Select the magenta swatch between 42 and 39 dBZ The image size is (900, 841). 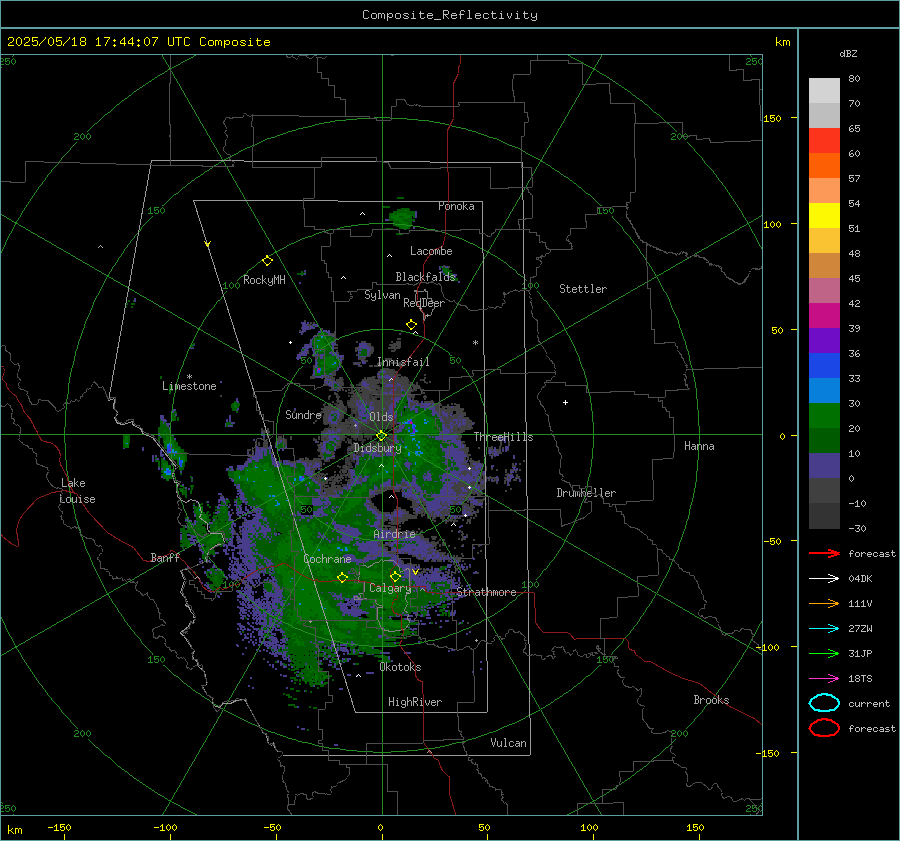[824, 316]
